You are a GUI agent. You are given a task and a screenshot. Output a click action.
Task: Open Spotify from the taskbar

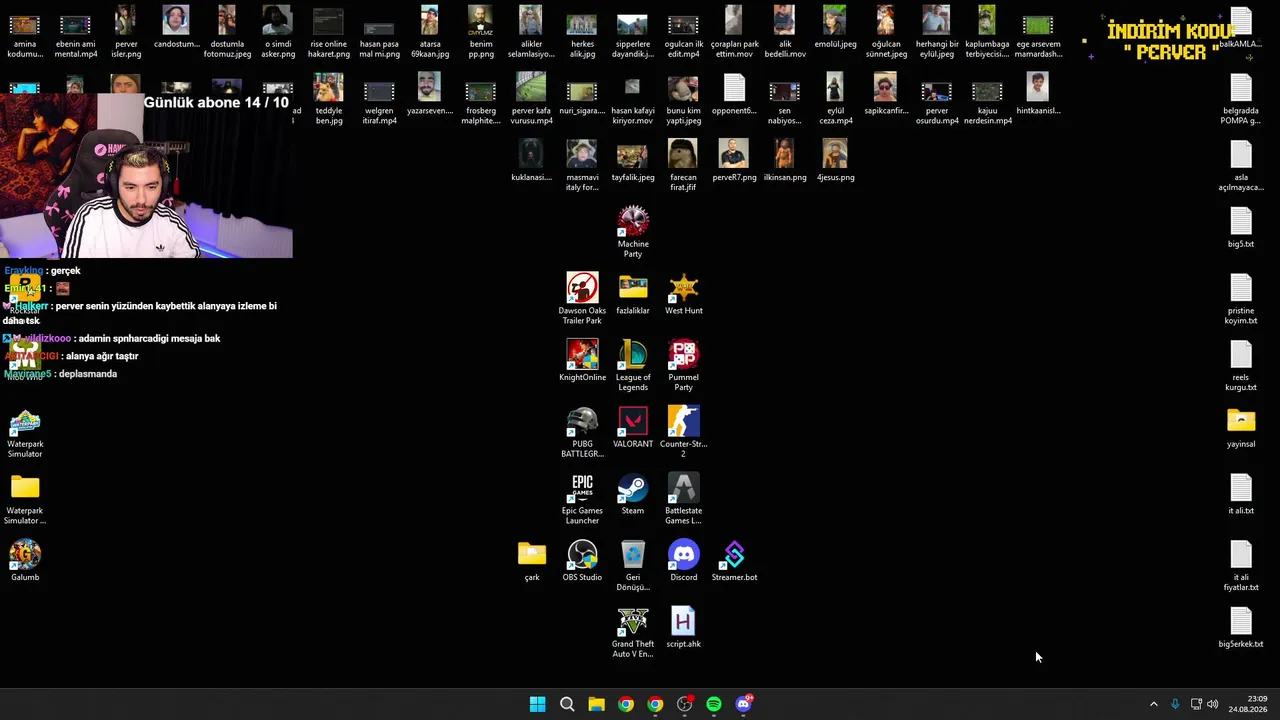[714, 704]
